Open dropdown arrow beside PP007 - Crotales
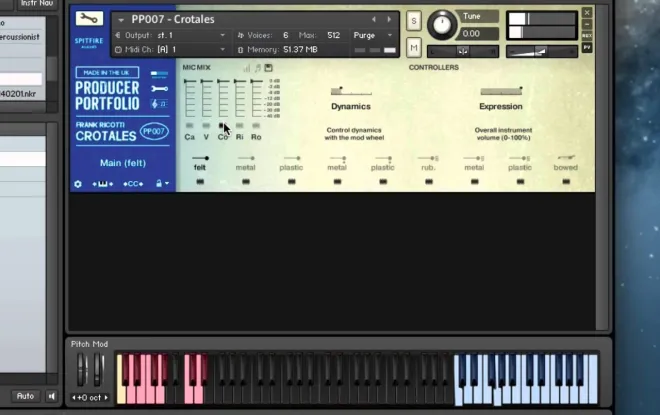Image resolution: width=660 pixels, height=415 pixels. [x=121, y=20]
